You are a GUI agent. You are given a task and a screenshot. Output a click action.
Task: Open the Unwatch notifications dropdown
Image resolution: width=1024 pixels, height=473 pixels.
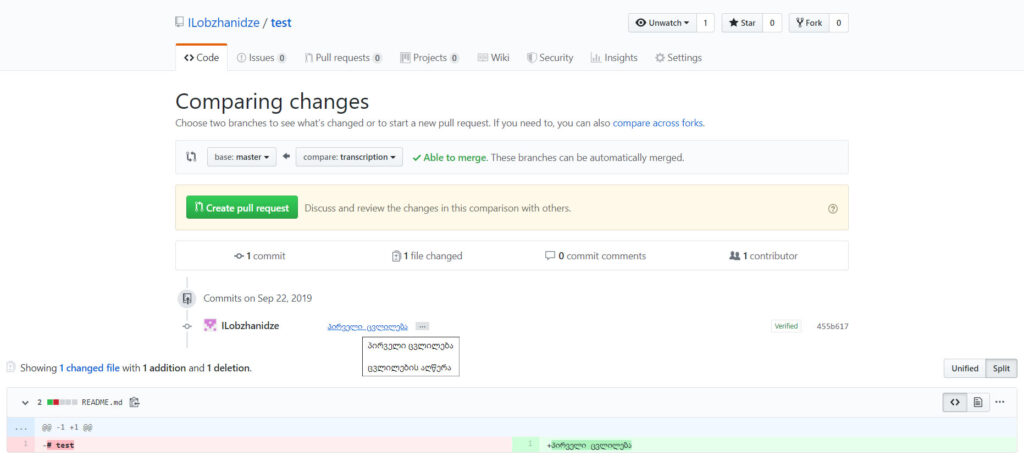click(662, 22)
